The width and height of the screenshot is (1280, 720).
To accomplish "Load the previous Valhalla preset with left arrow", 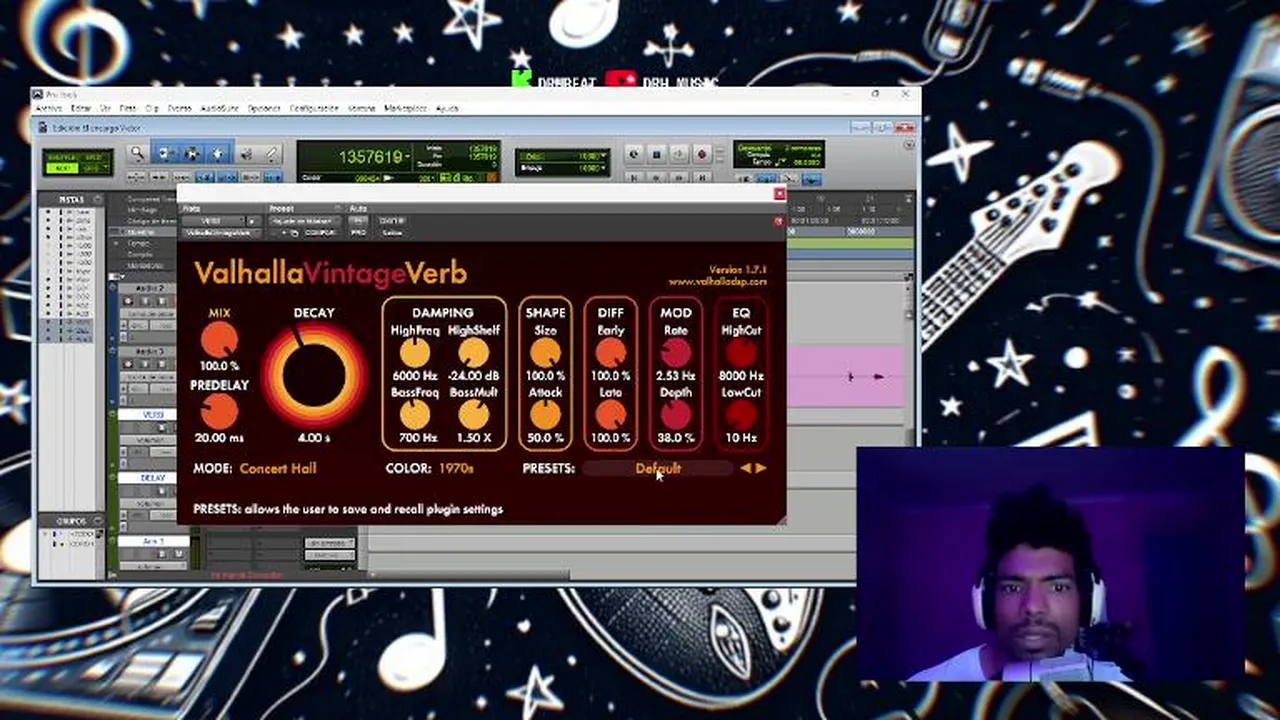I will click(x=746, y=468).
